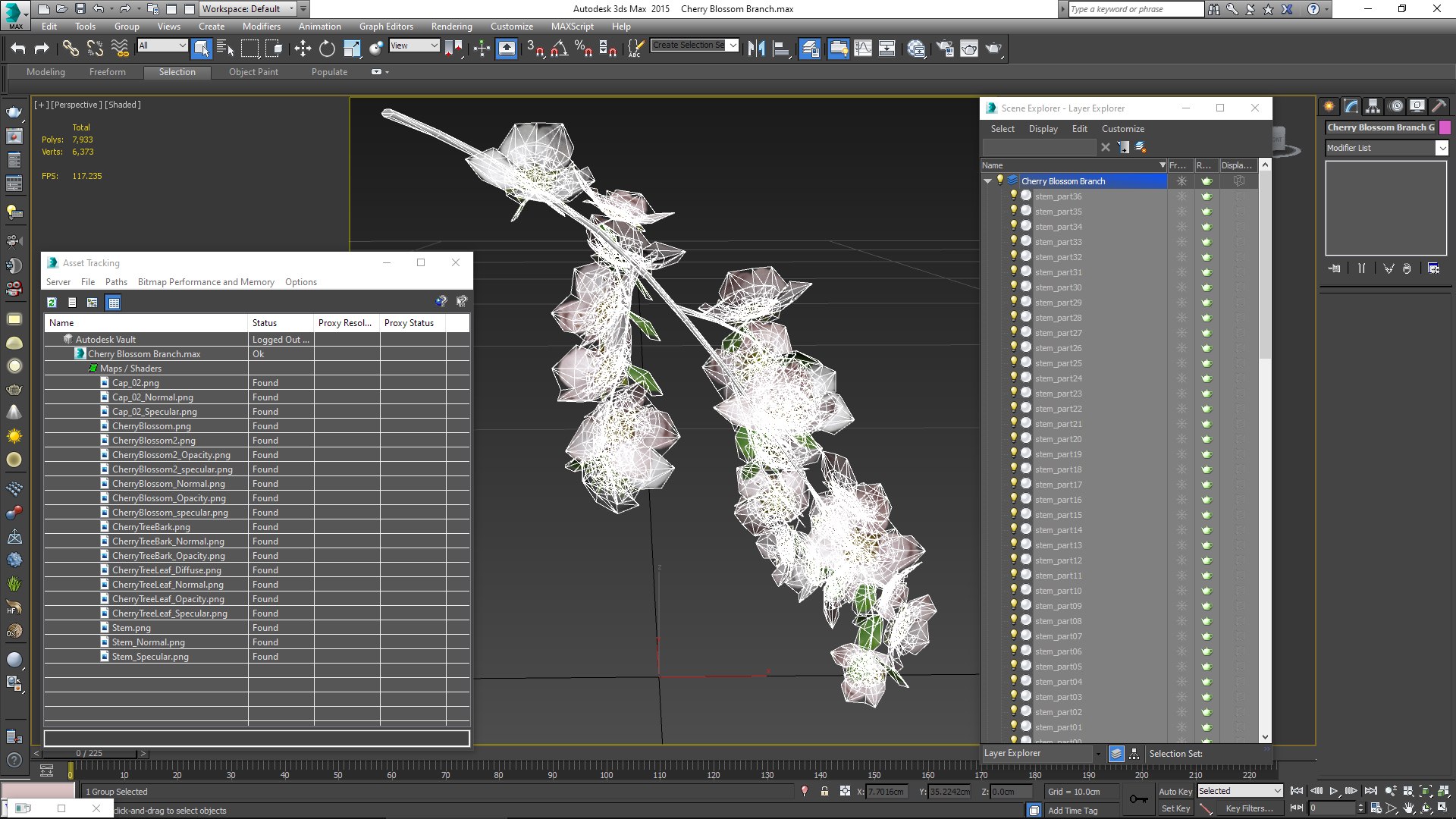Open the Create command panel tab
1456x819 pixels.
pos(1329,106)
